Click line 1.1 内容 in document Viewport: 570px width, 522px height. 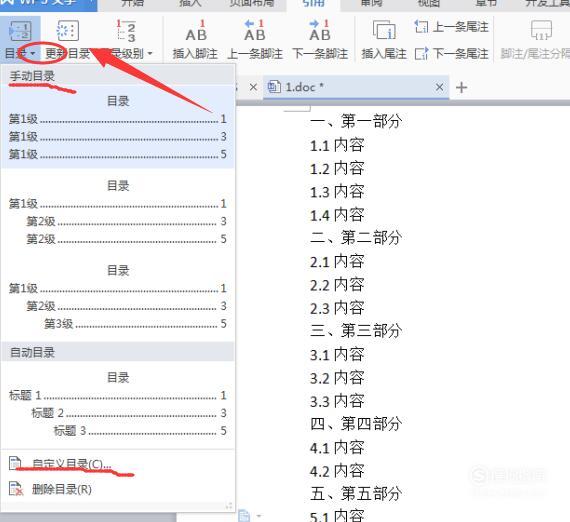click(x=337, y=145)
